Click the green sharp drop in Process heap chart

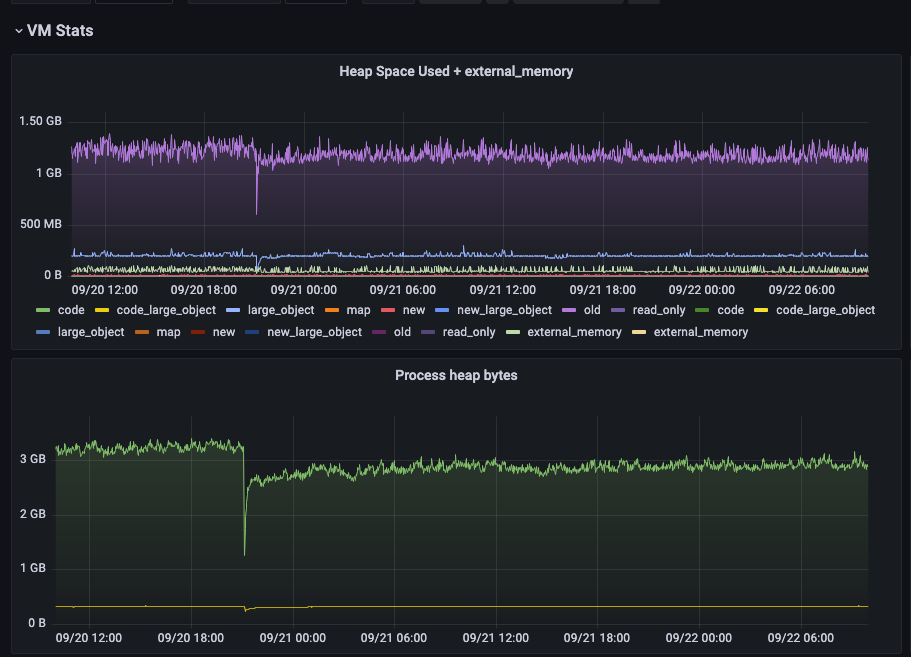(245, 505)
